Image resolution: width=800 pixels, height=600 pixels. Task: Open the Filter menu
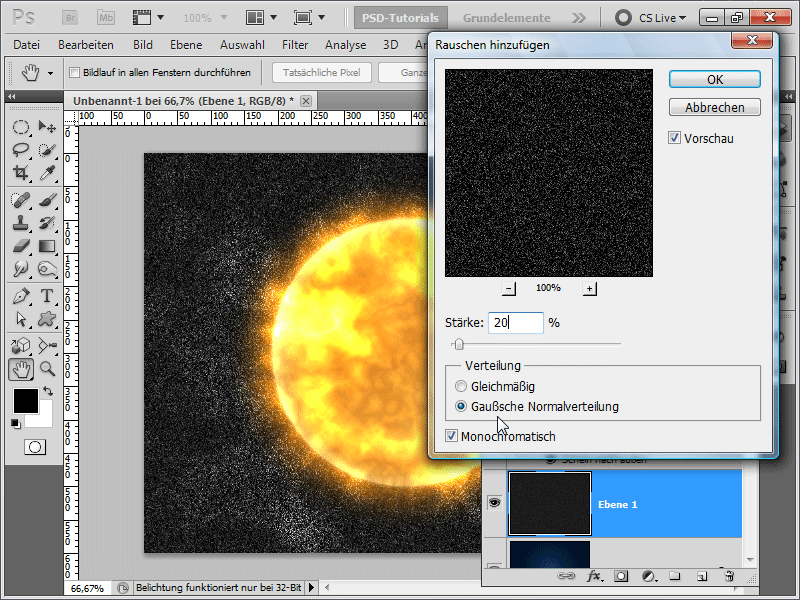295,45
